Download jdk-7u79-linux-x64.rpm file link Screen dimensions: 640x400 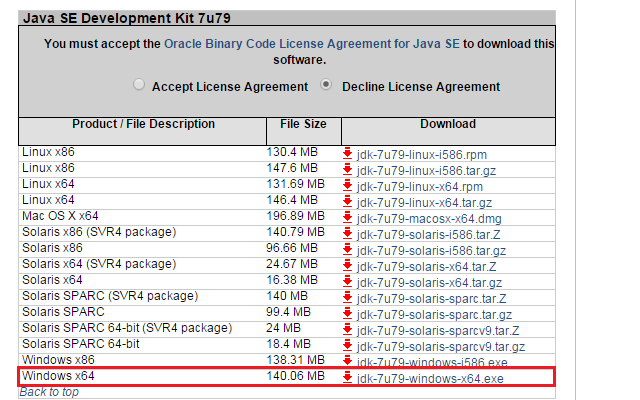coord(420,187)
